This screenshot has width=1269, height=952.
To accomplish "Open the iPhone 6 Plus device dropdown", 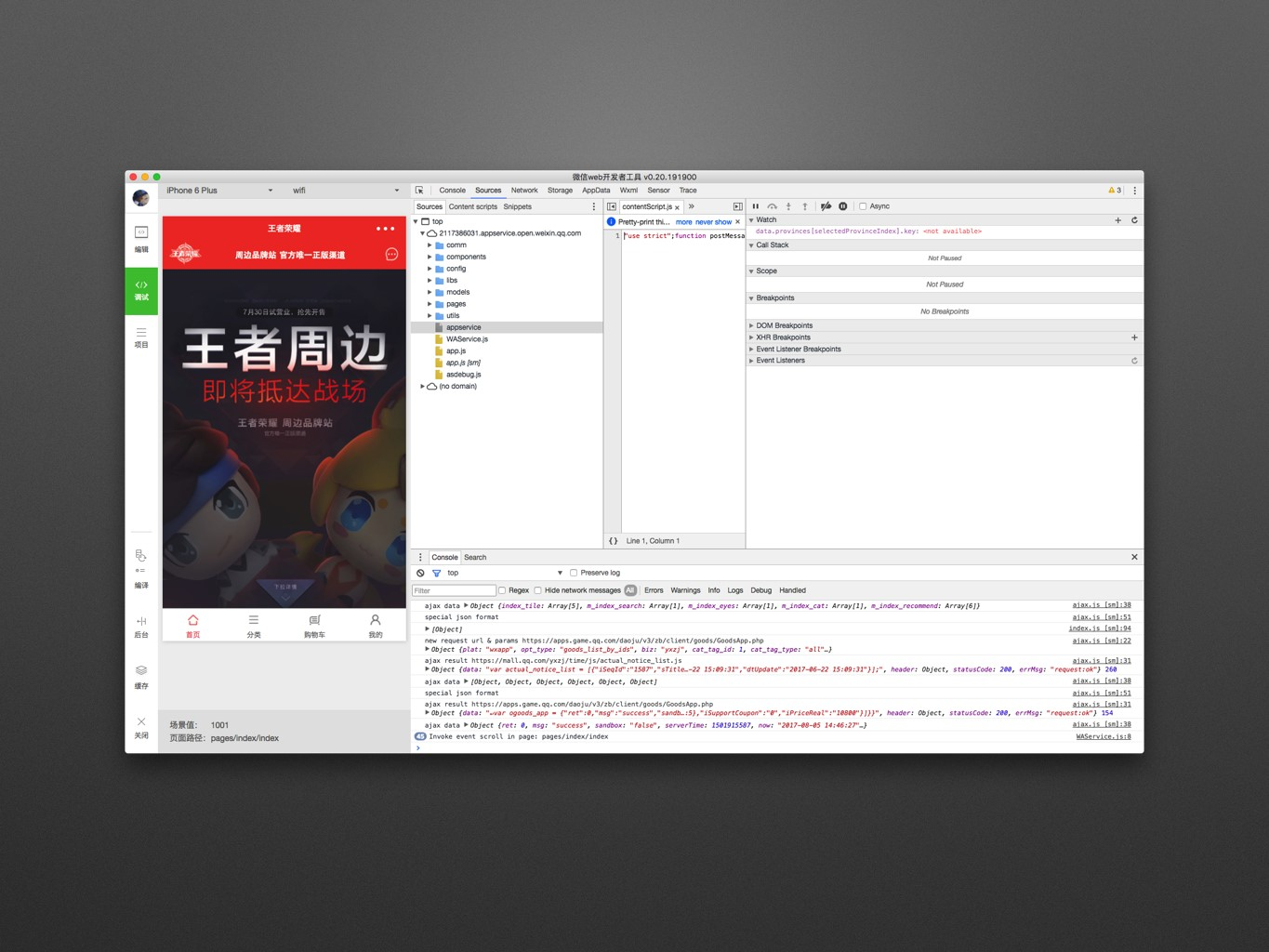I will point(219,190).
